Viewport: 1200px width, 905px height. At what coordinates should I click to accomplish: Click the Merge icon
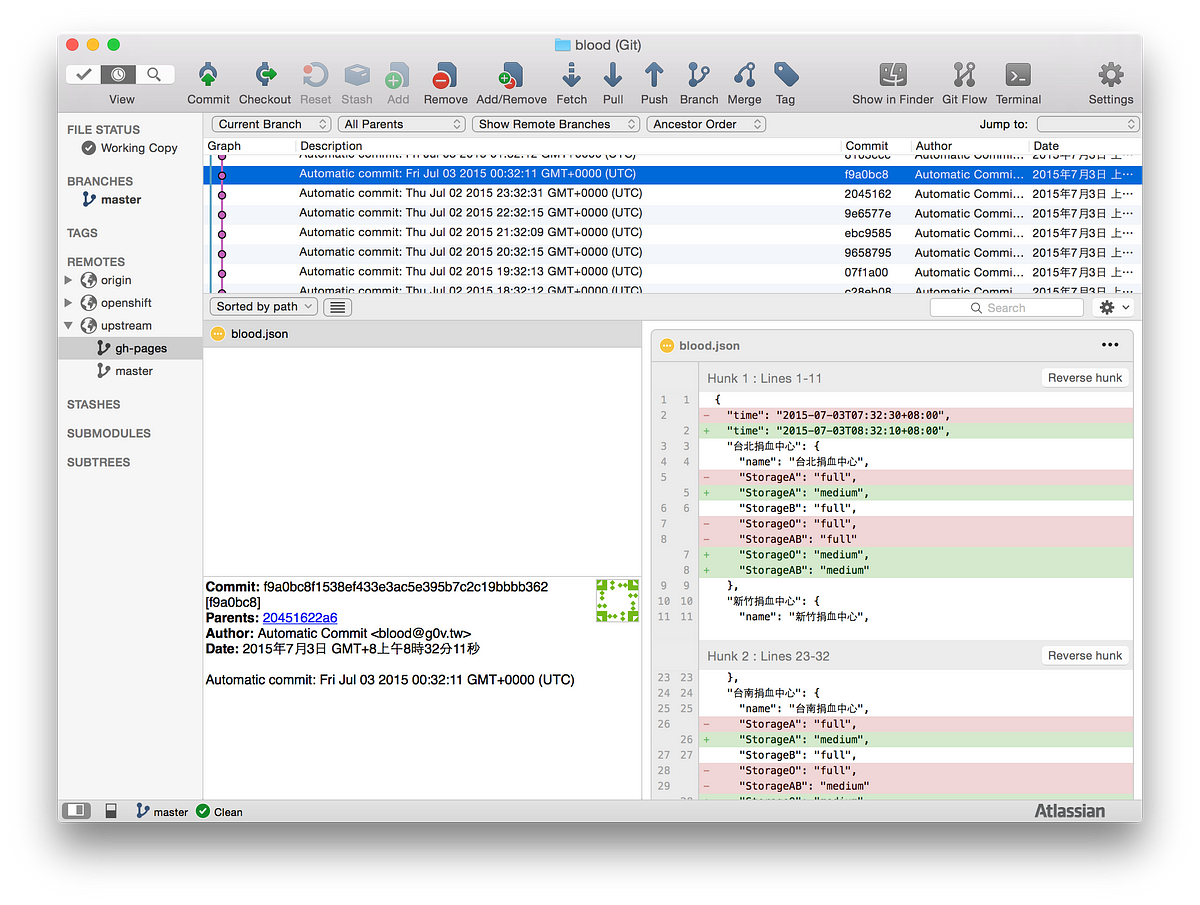coord(744,76)
